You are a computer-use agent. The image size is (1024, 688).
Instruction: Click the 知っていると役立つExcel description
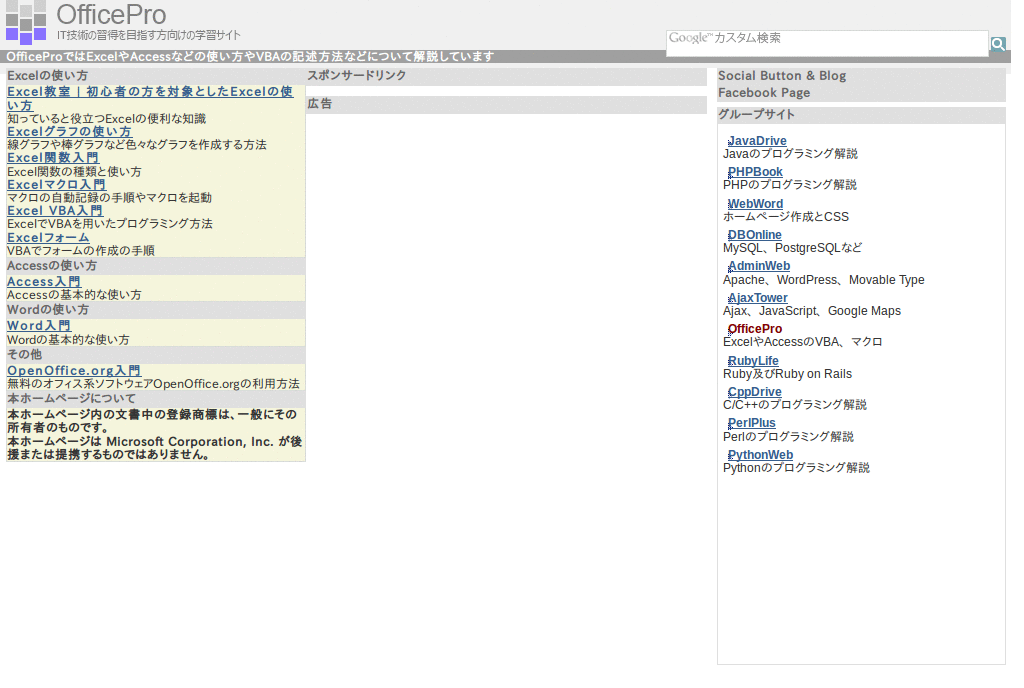pyautogui.click(x=106, y=119)
